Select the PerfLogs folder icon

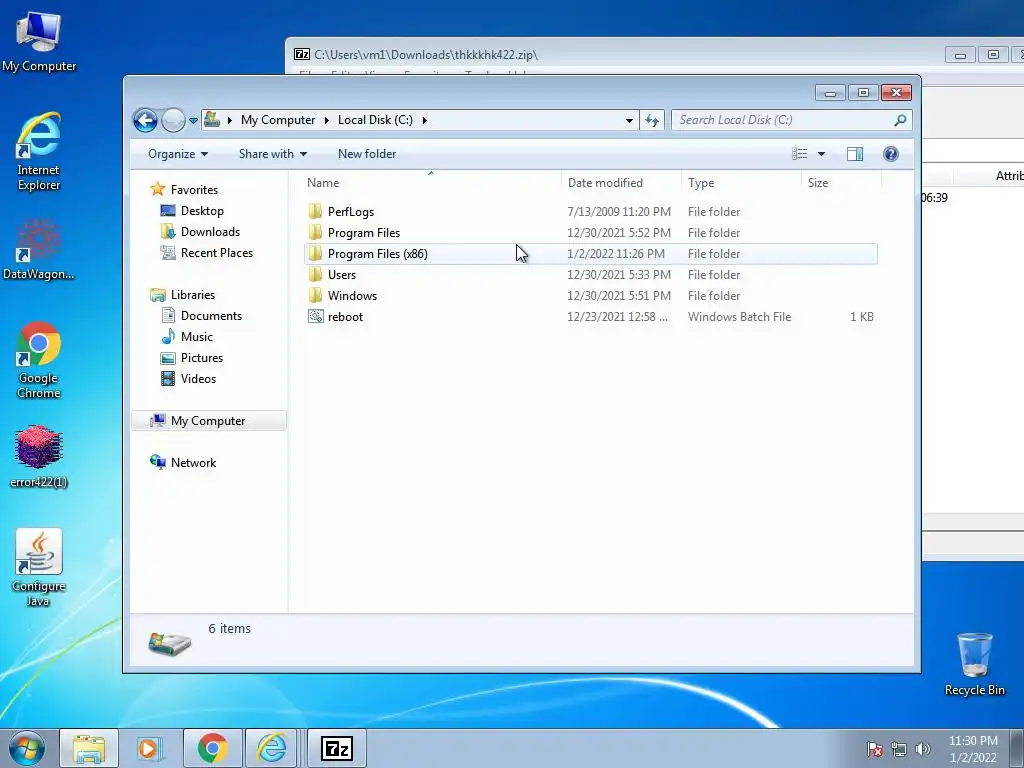(x=315, y=211)
